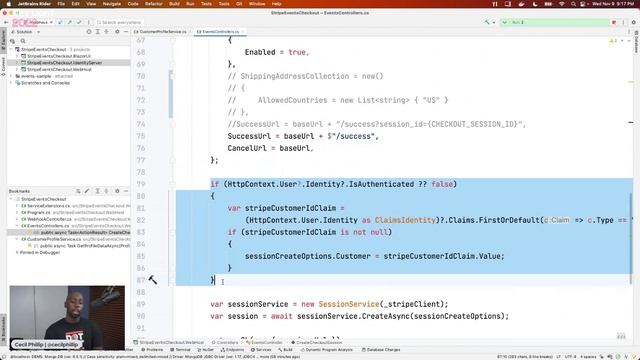Collapse EventsControllers.cs bookmark node
Viewport: 640px width, 360px height.
17,226
